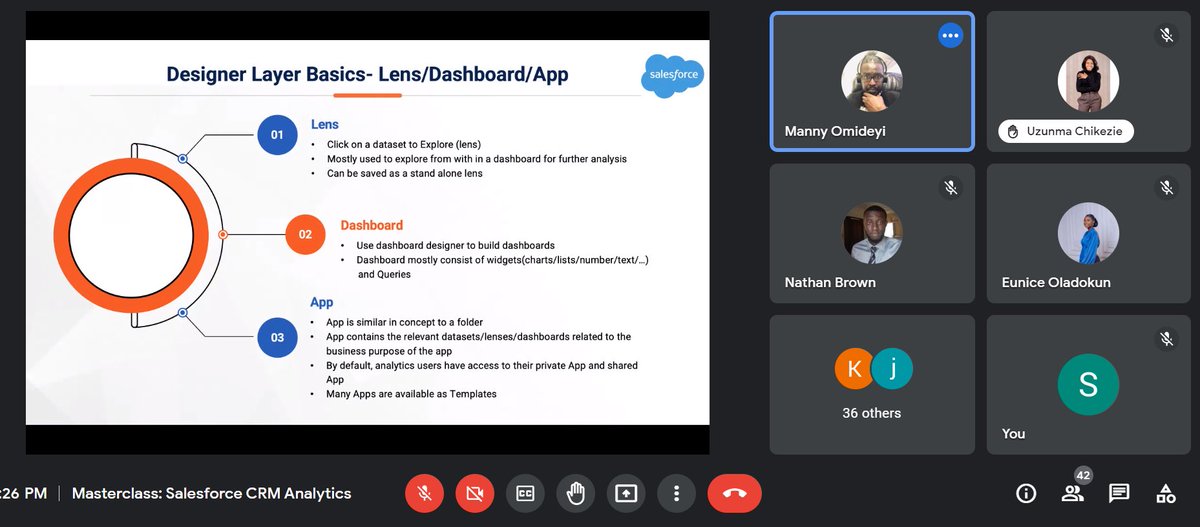The width and height of the screenshot is (1200, 527).
Task: Click 'App is similar in concept to a folder'
Action: point(404,323)
